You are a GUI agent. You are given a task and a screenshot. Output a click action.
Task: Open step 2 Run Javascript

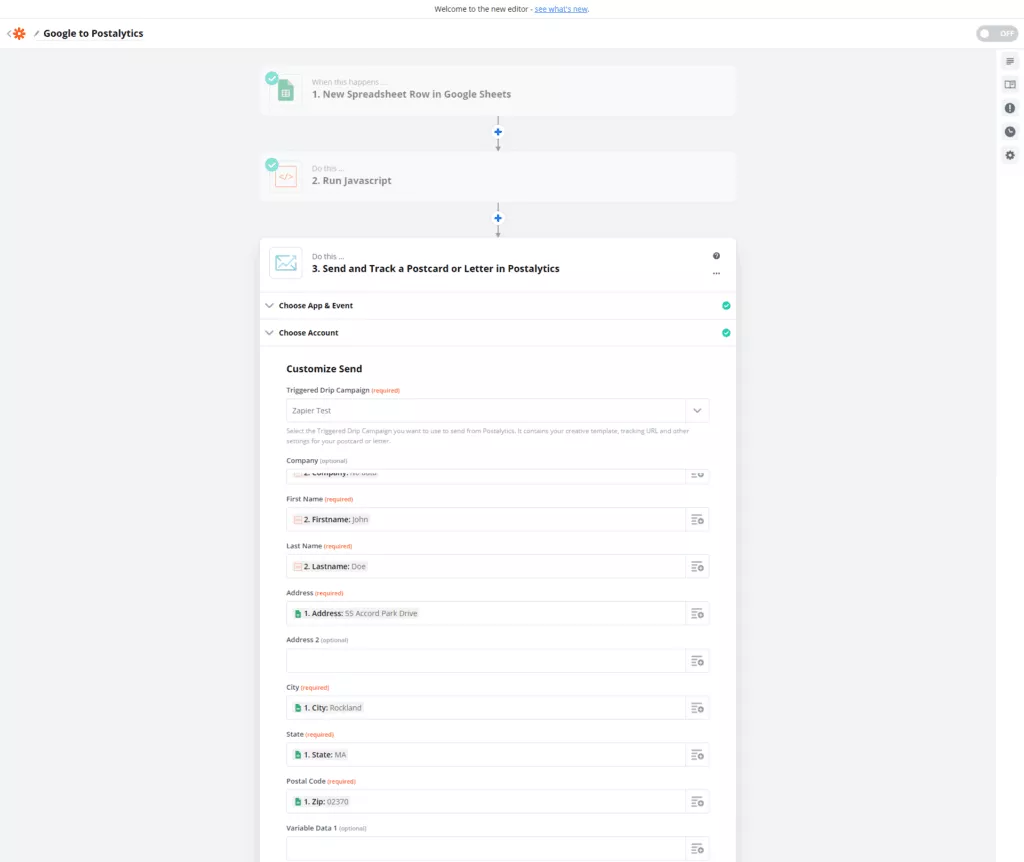(498, 177)
